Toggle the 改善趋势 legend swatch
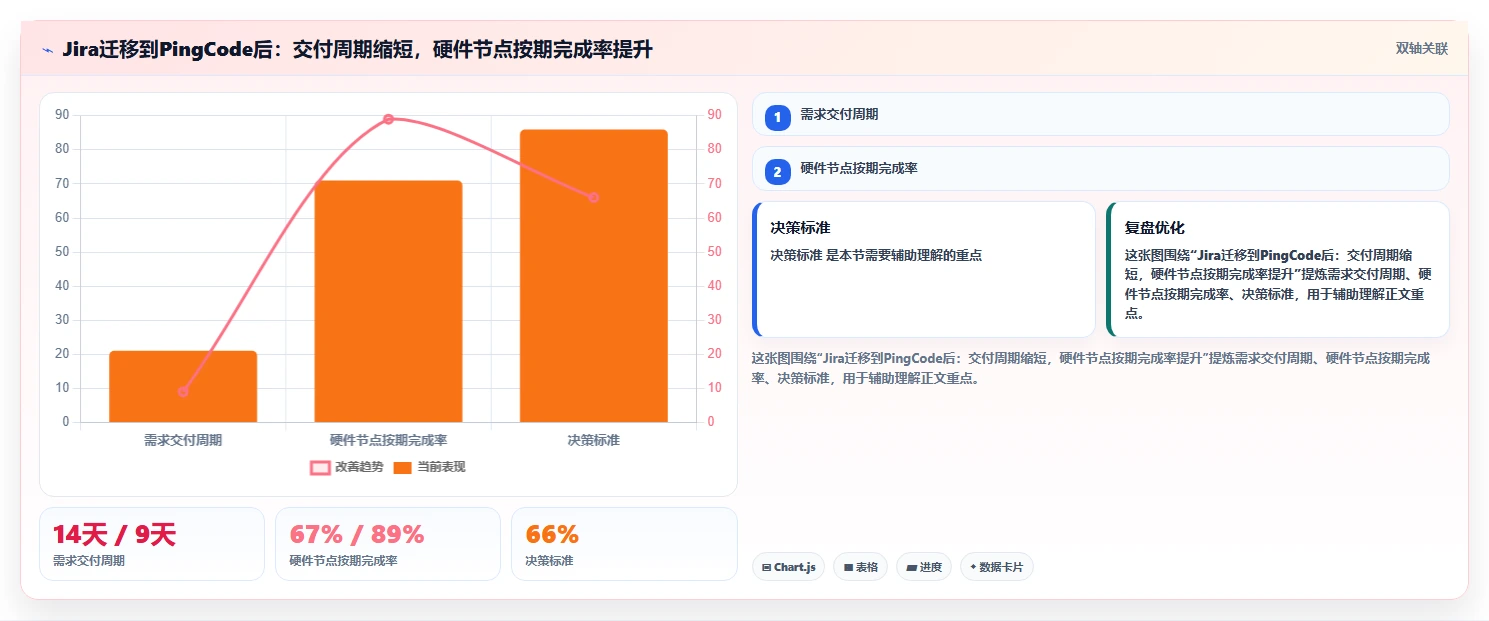Image resolution: width=1489 pixels, height=621 pixels. (x=321, y=467)
